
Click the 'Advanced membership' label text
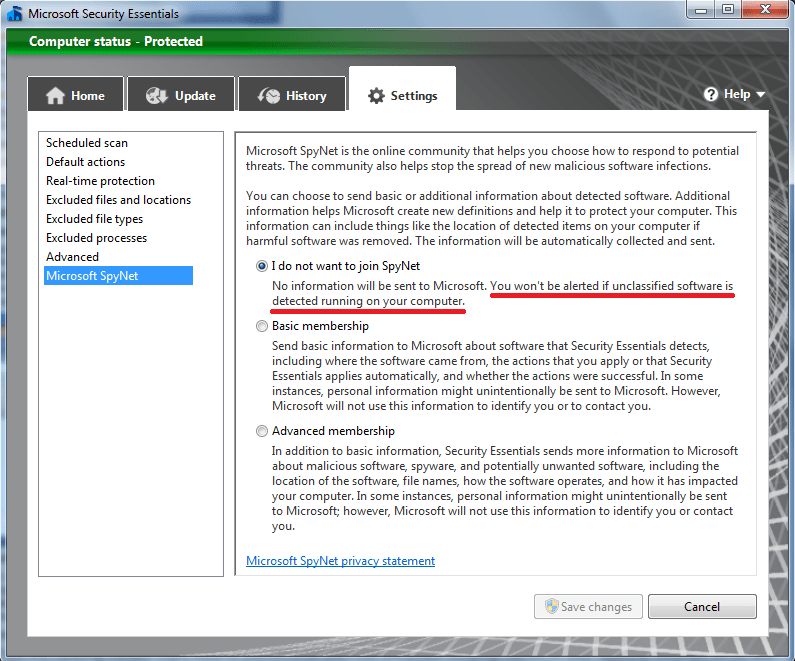(333, 431)
